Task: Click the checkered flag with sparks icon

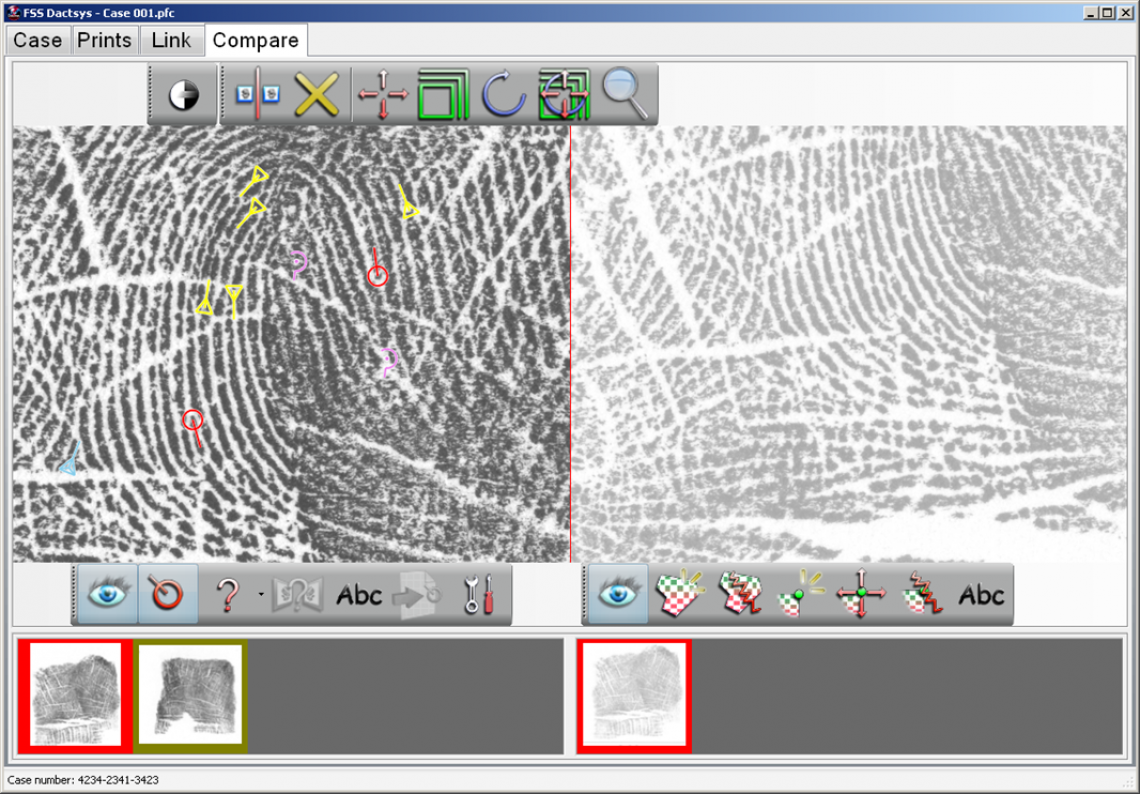Action: [678, 594]
